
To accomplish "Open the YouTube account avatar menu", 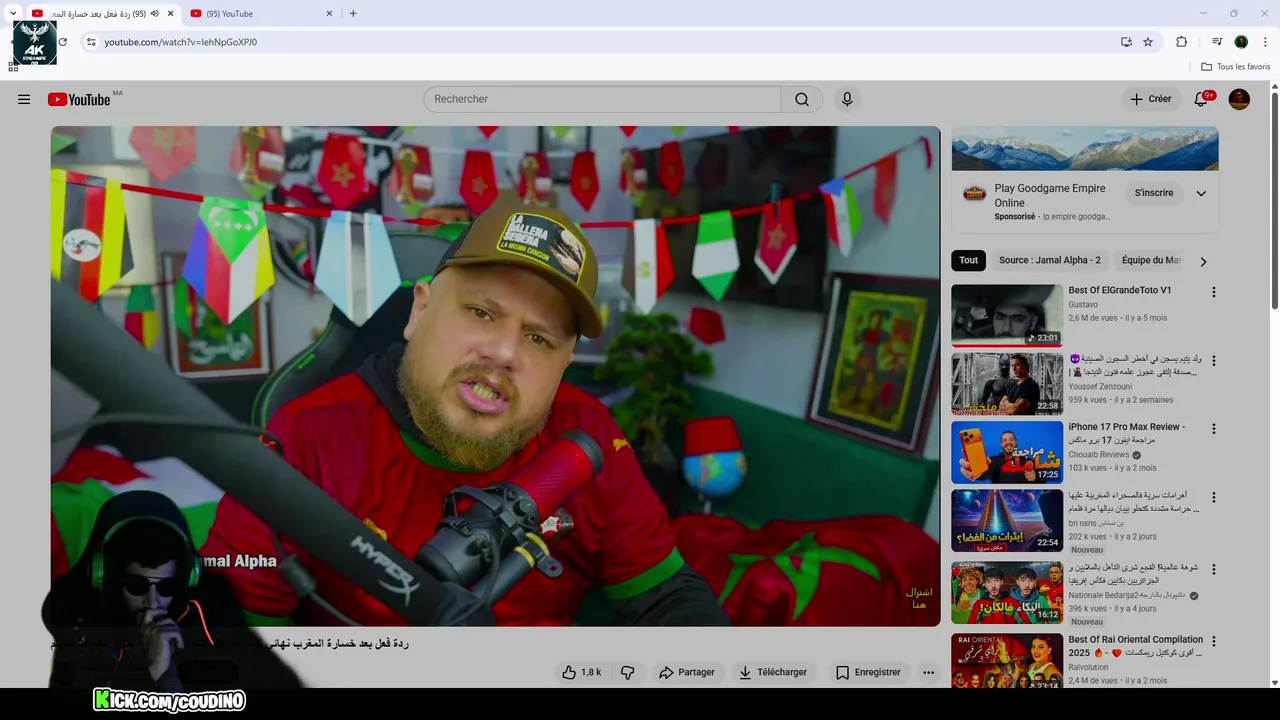I will (x=1239, y=99).
